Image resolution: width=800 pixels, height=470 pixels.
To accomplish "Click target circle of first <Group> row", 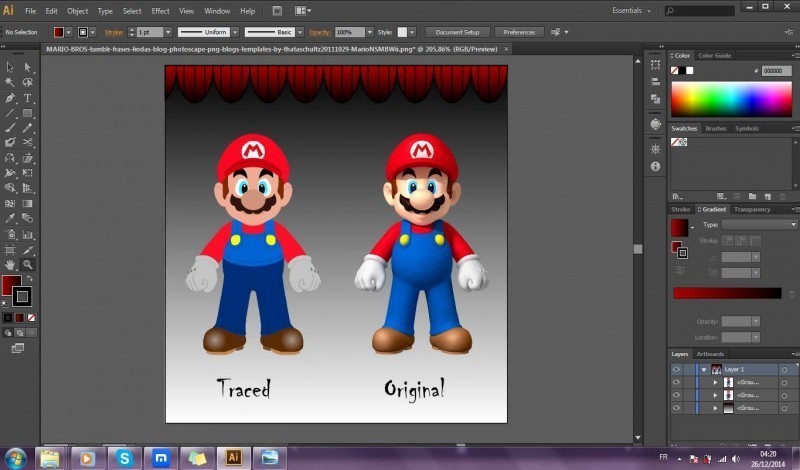I will (784, 382).
